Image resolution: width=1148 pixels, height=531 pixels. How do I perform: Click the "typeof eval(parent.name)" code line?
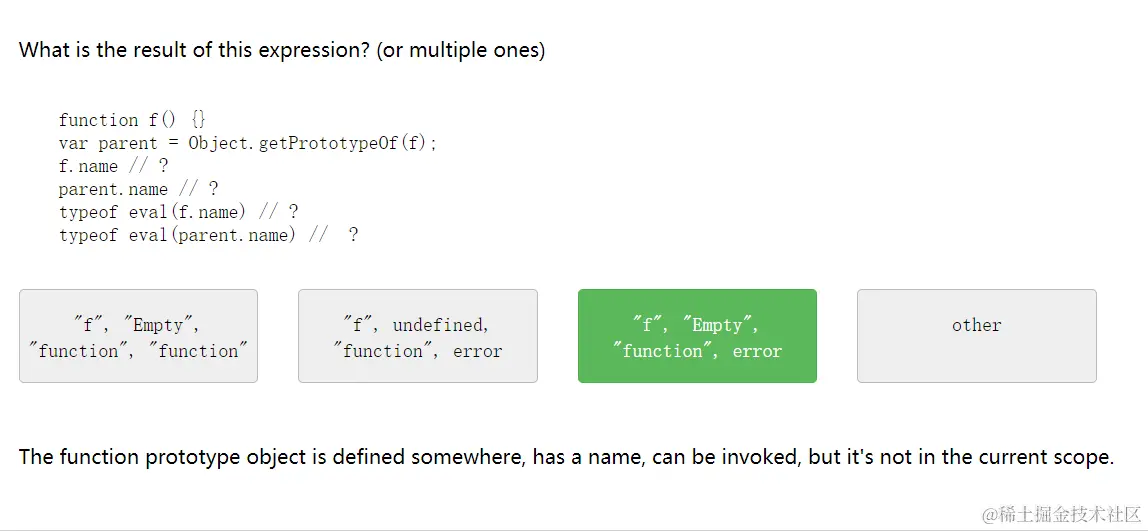pyautogui.click(x=208, y=235)
